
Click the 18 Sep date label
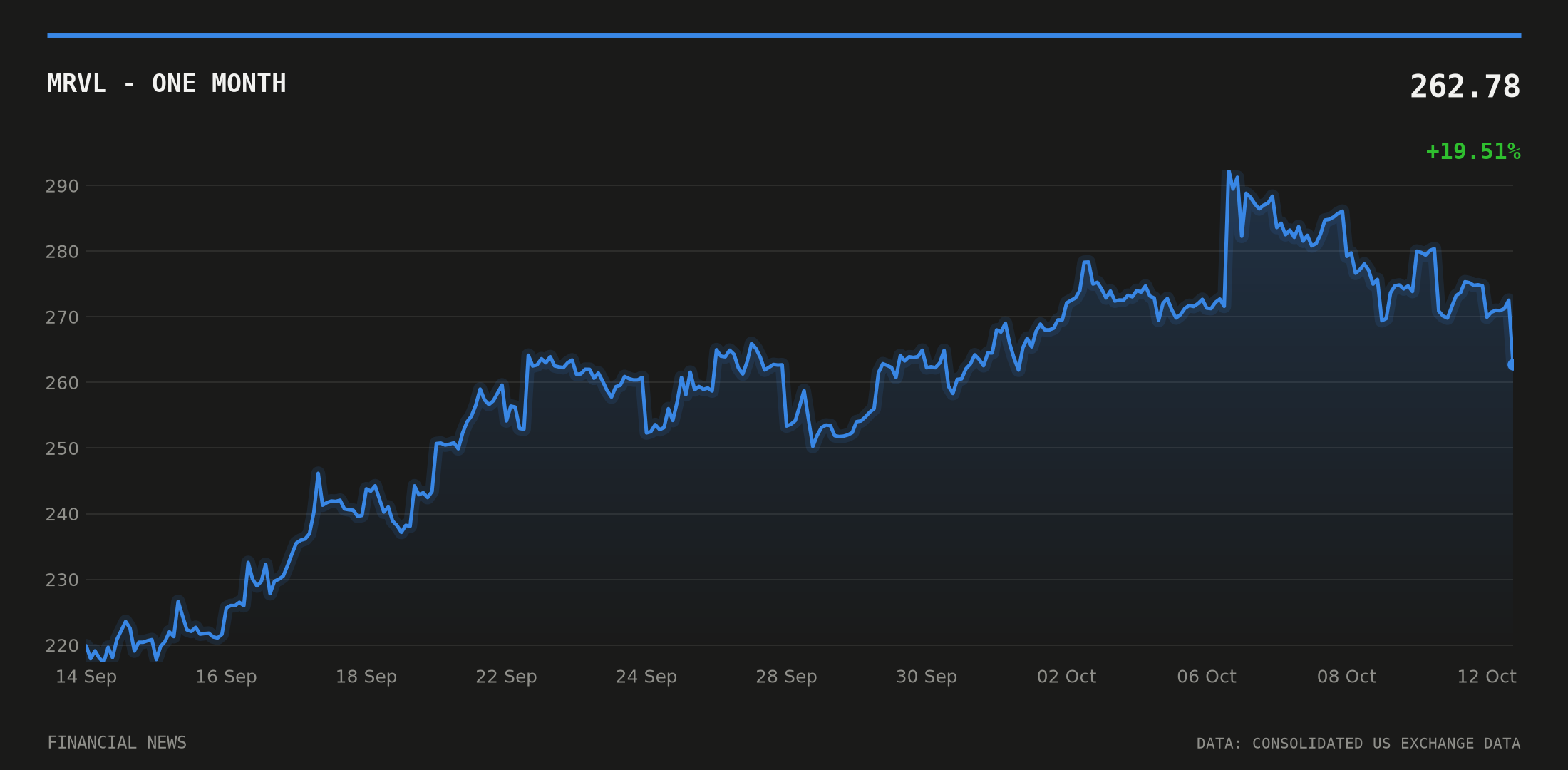tap(366, 677)
